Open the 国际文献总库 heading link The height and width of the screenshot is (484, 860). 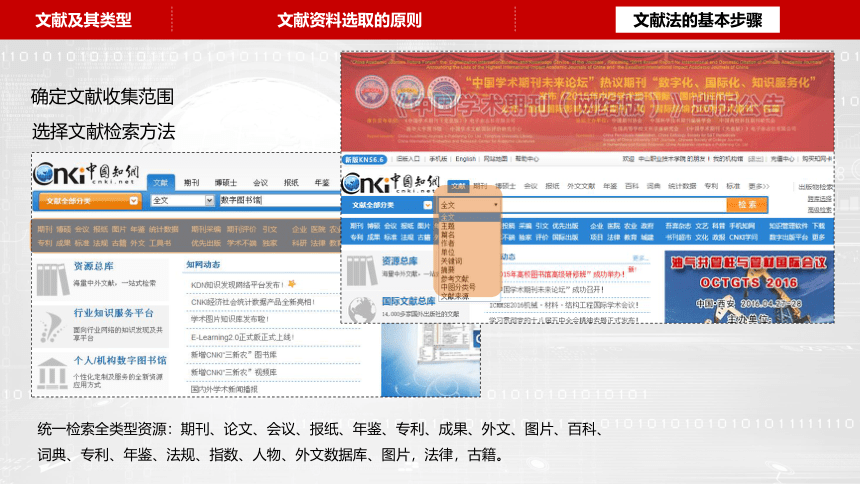tap(409, 301)
